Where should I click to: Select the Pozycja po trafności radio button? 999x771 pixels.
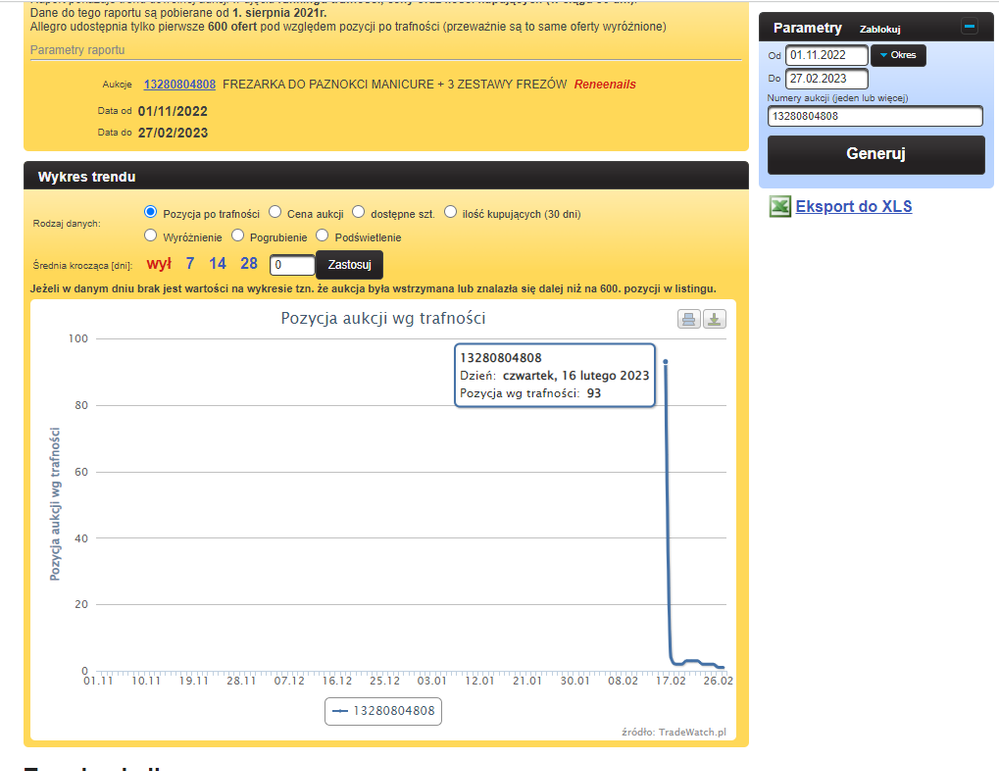151,212
